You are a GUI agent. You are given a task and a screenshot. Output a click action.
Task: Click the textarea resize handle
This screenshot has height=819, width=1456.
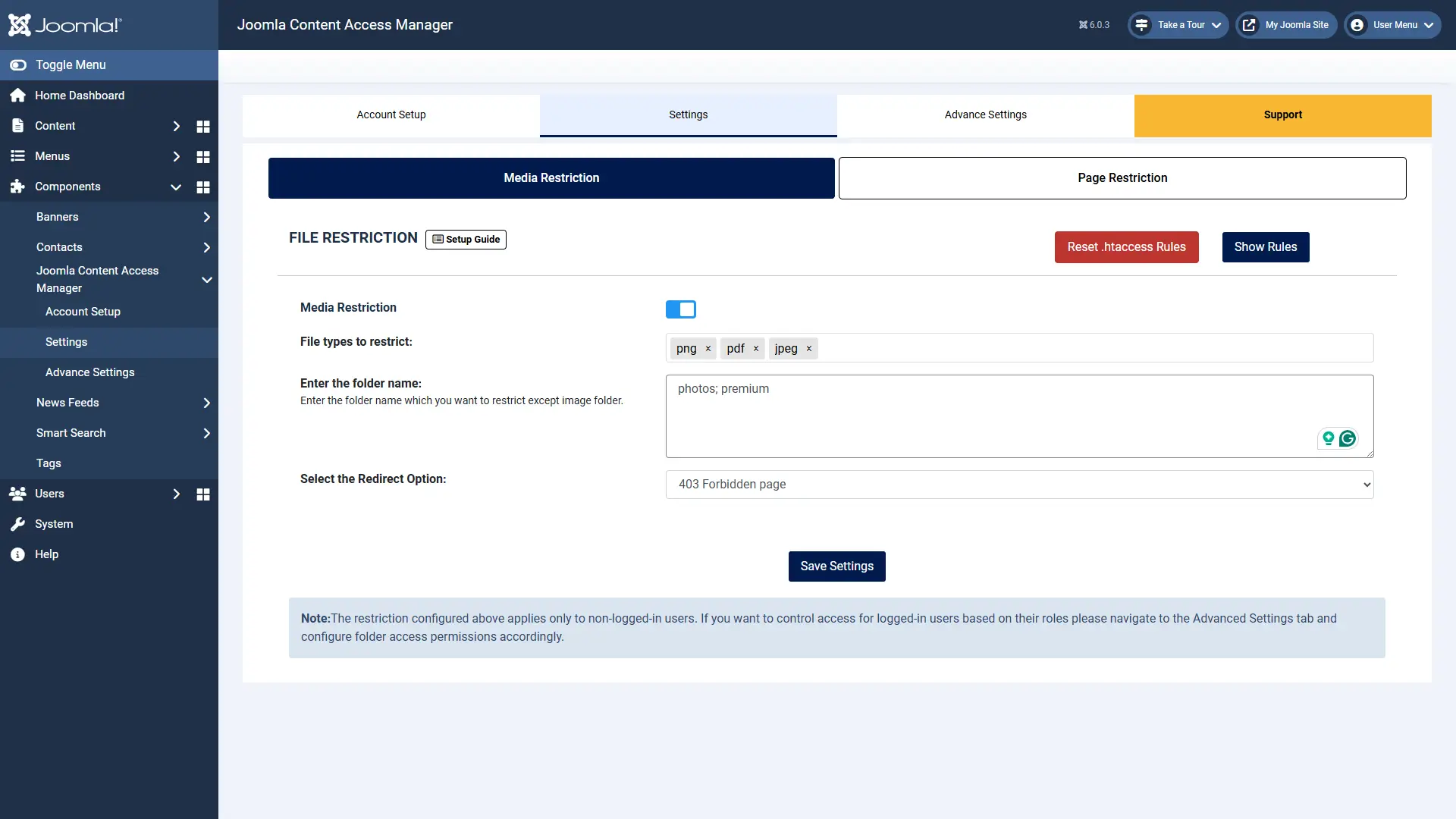[x=1370, y=453]
